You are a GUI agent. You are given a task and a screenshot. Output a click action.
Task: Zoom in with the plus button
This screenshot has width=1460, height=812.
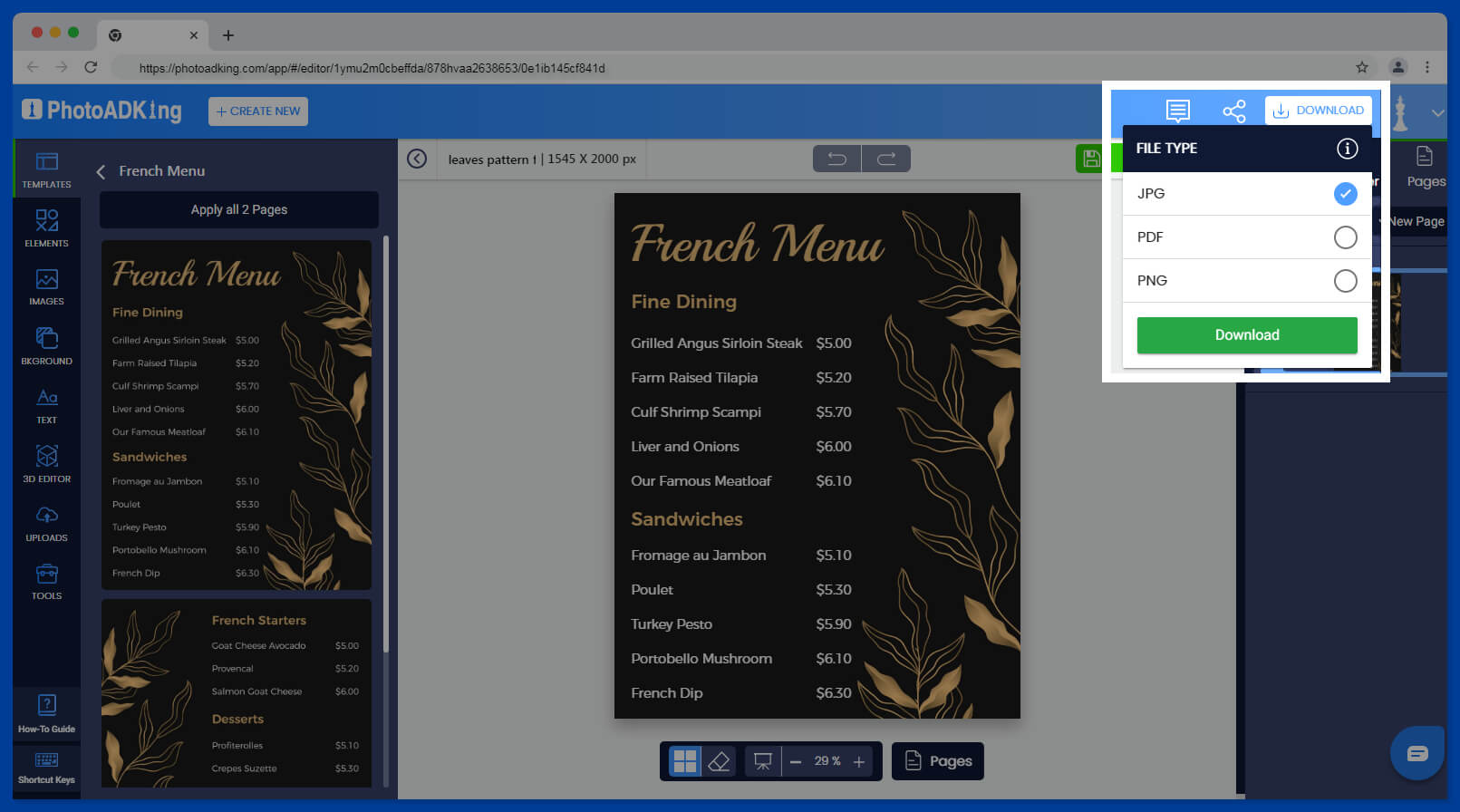click(858, 762)
